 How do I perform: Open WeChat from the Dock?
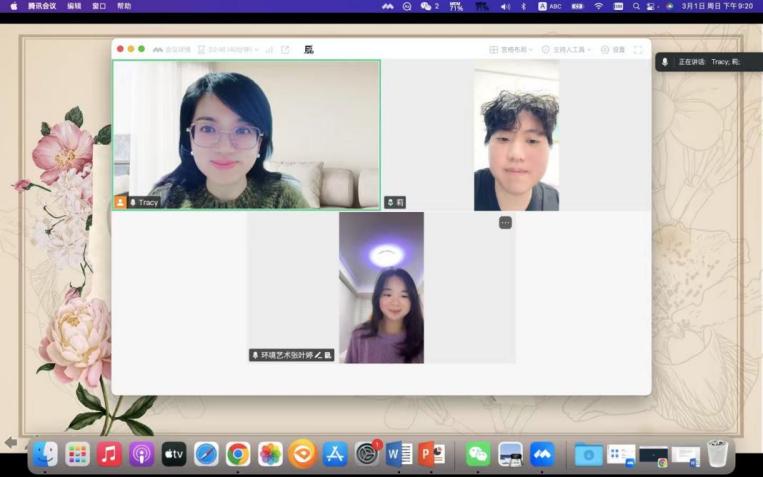[x=478, y=455]
